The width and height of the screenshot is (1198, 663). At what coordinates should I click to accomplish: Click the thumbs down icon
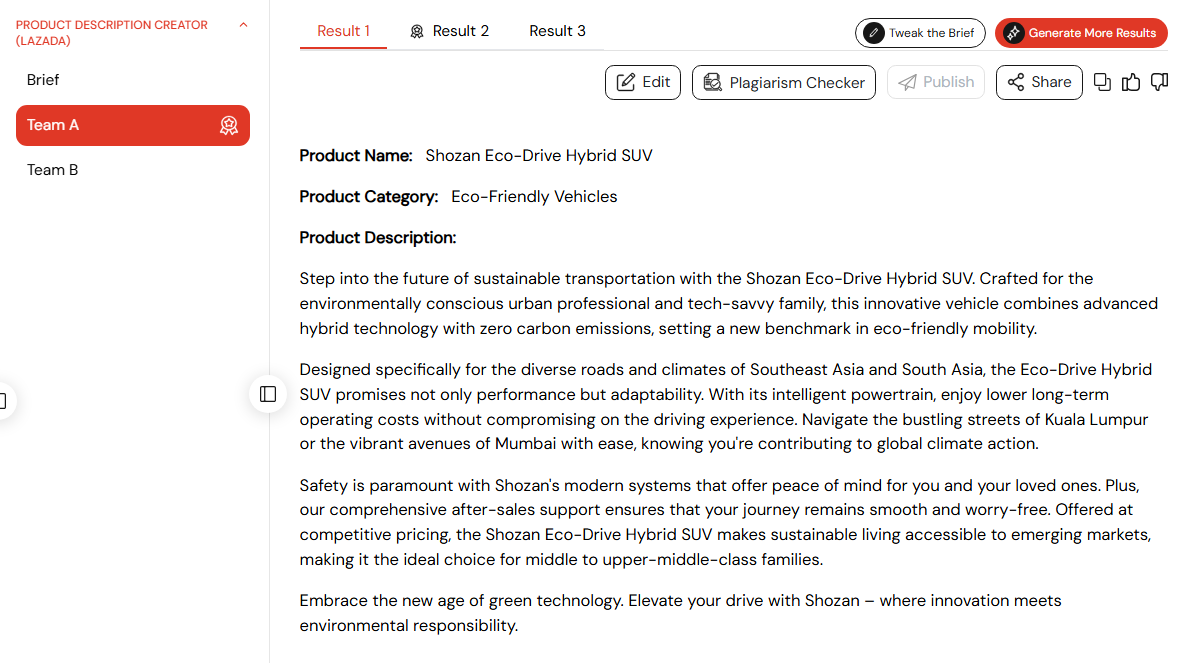tap(1159, 82)
